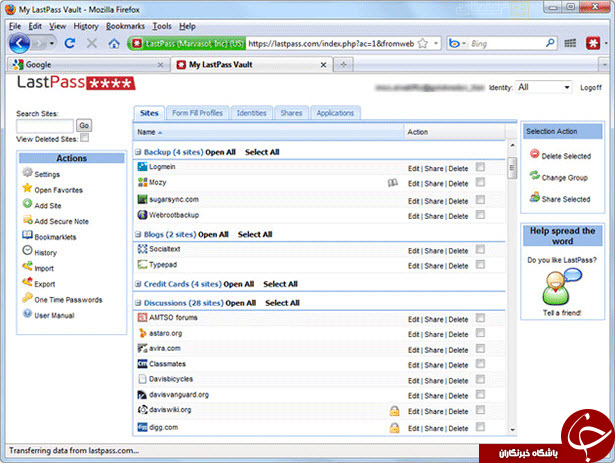
Task: Open LastPass toolbar extension icon
Action: coord(593,43)
